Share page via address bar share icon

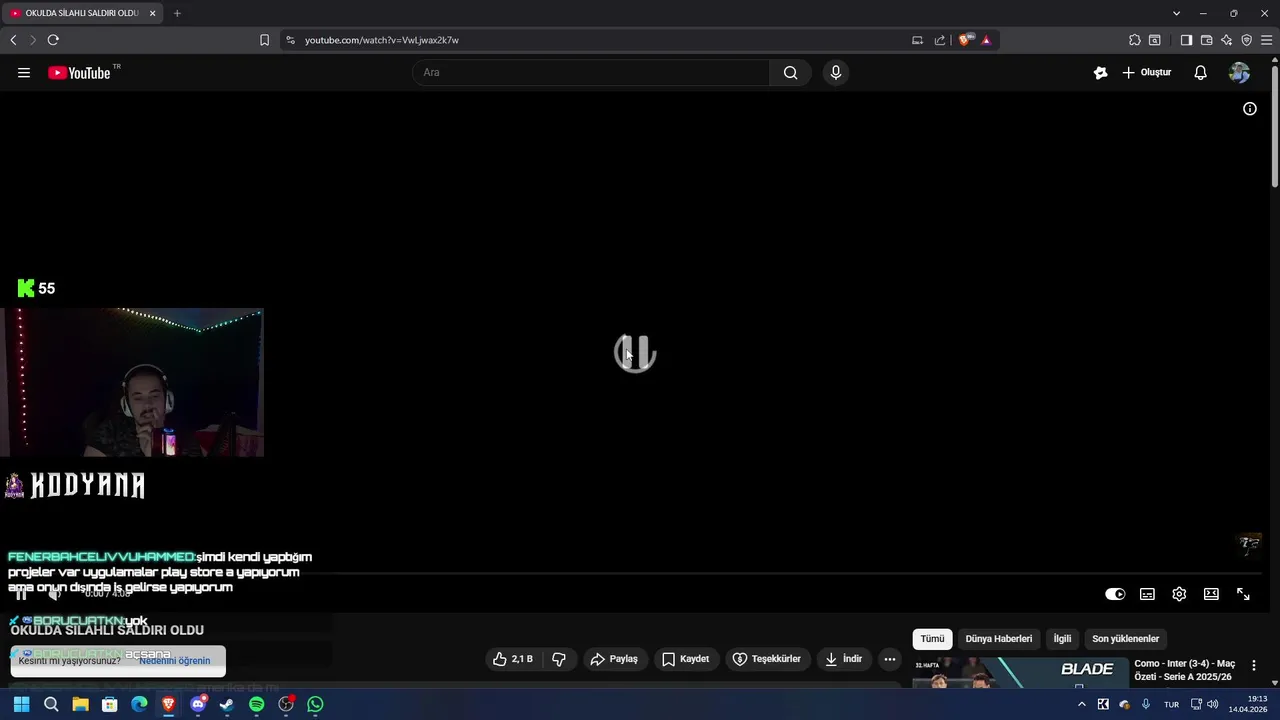tap(940, 40)
